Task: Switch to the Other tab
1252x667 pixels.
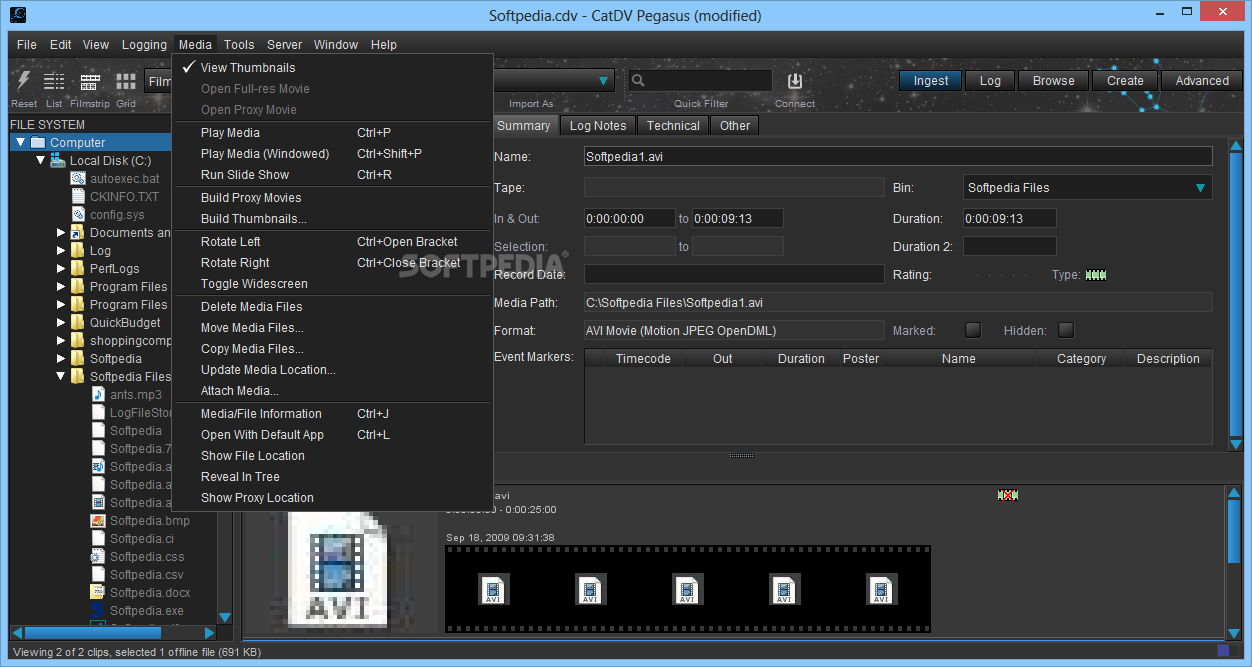Action: pyautogui.click(x=735, y=126)
